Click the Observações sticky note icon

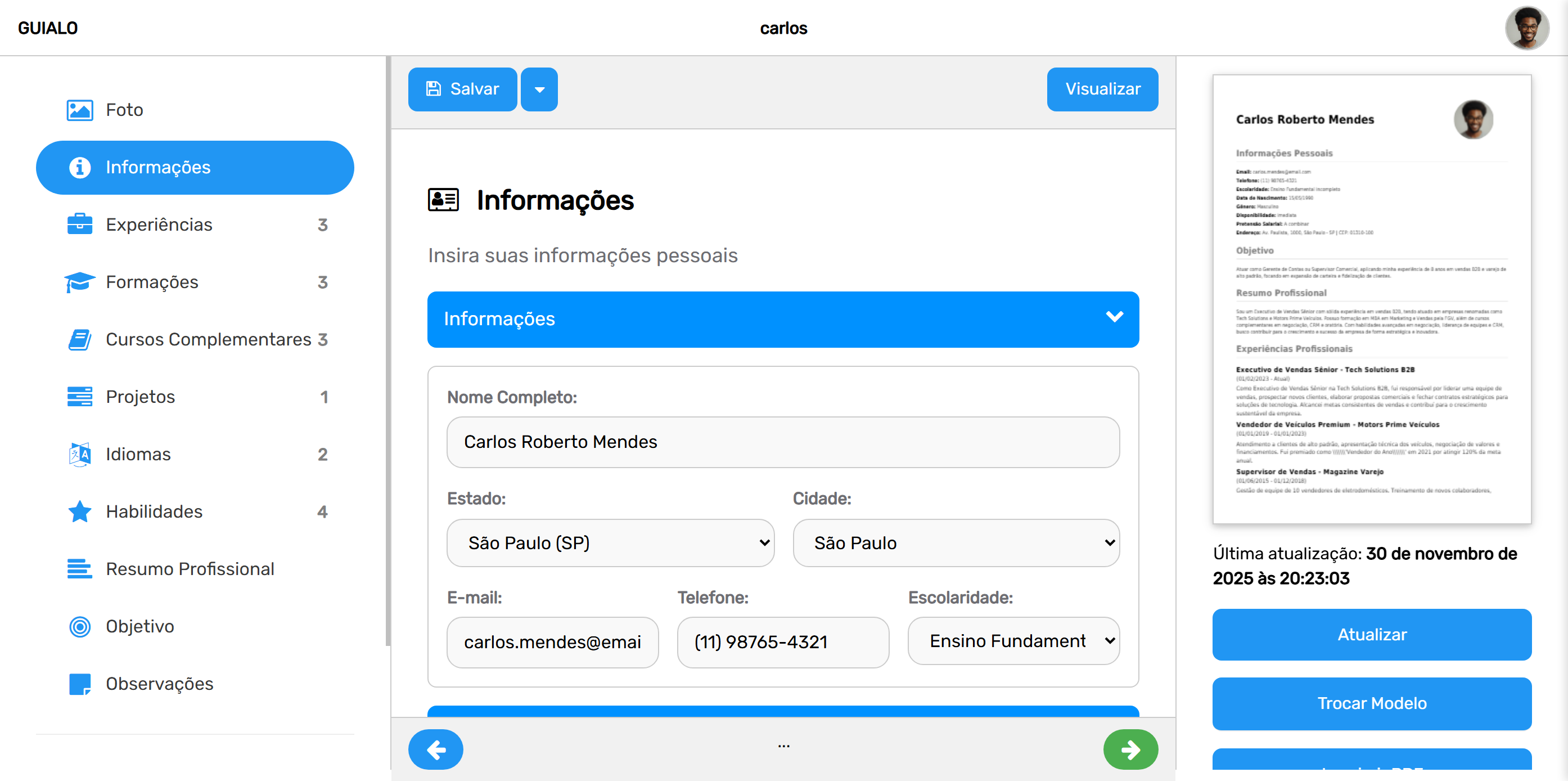pos(80,684)
